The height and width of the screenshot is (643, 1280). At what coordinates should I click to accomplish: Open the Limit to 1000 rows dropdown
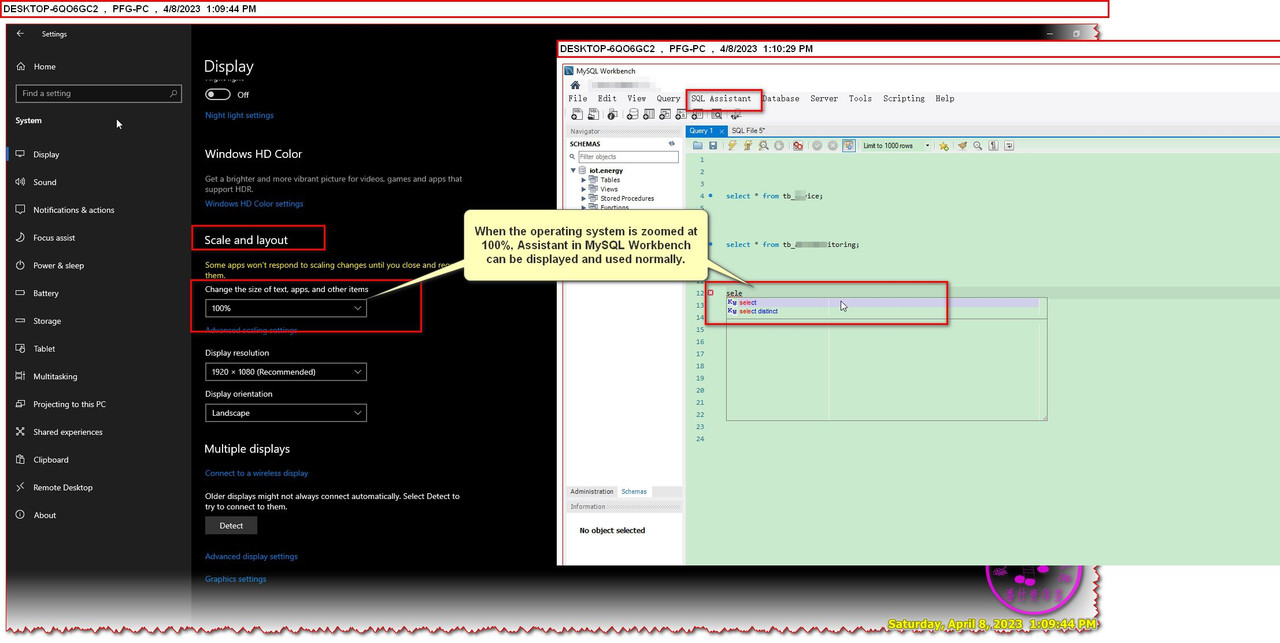[896, 146]
